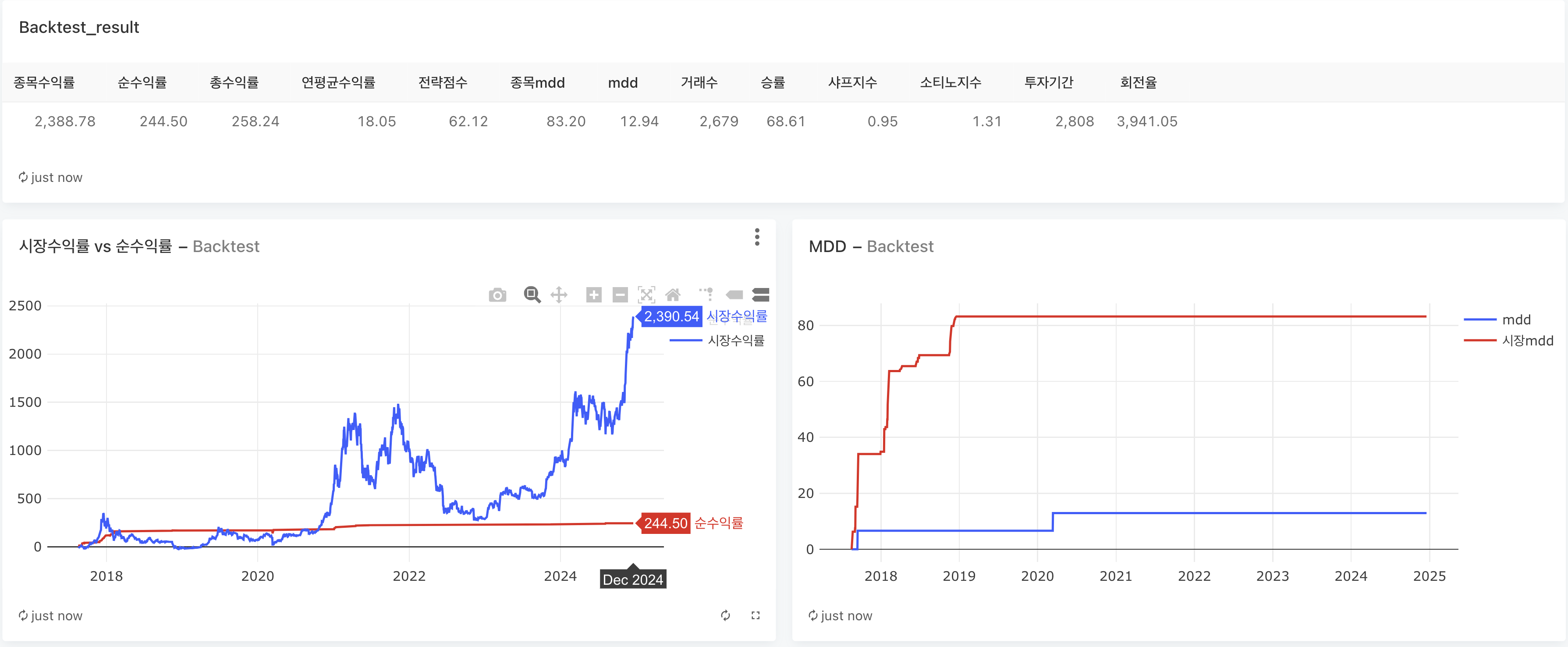
Task: Click the Zoom out minus icon
Action: [x=620, y=295]
